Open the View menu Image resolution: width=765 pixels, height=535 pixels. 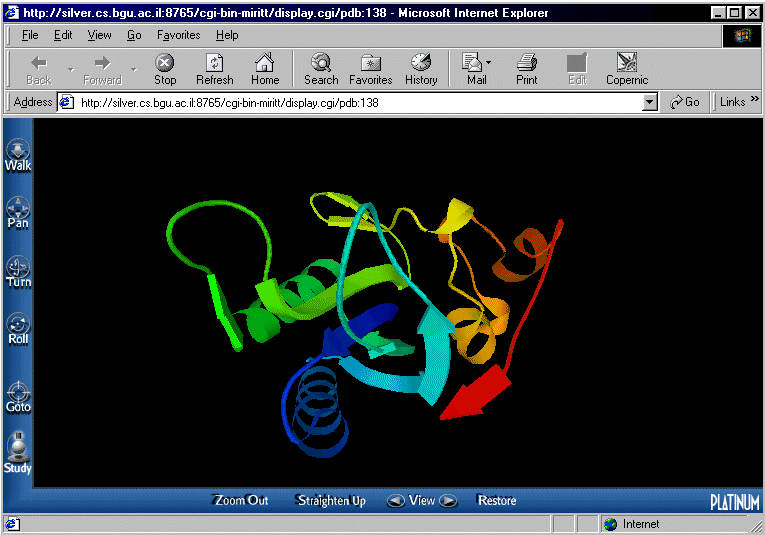tap(100, 35)
